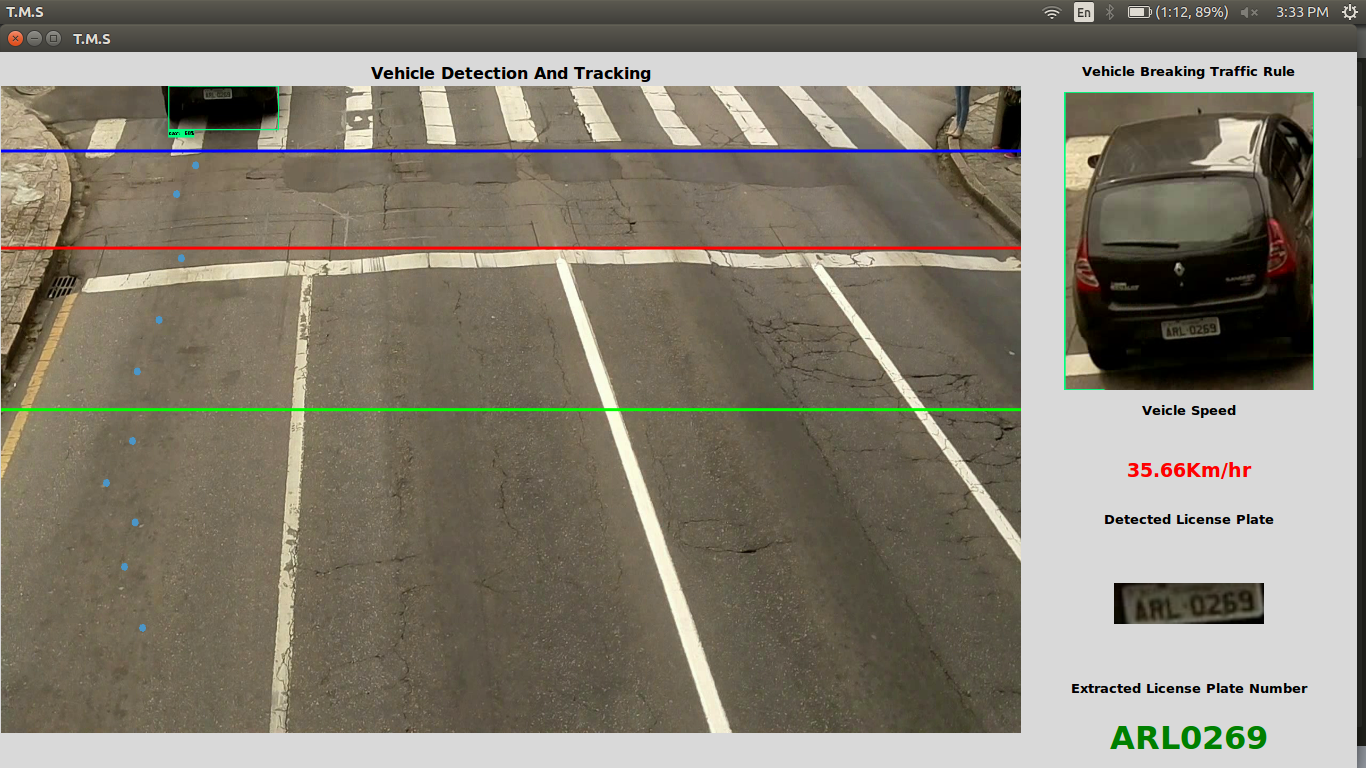Click the green detection box around car
This screenshot has height=768, width=1366.
click(x=223, y=109)
